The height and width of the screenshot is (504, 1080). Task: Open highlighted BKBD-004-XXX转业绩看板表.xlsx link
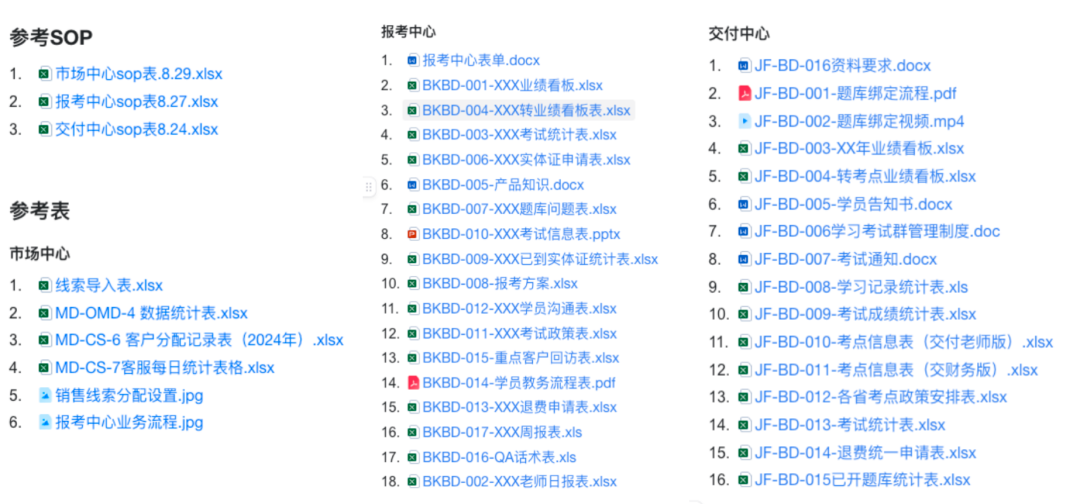pos(526,110)
